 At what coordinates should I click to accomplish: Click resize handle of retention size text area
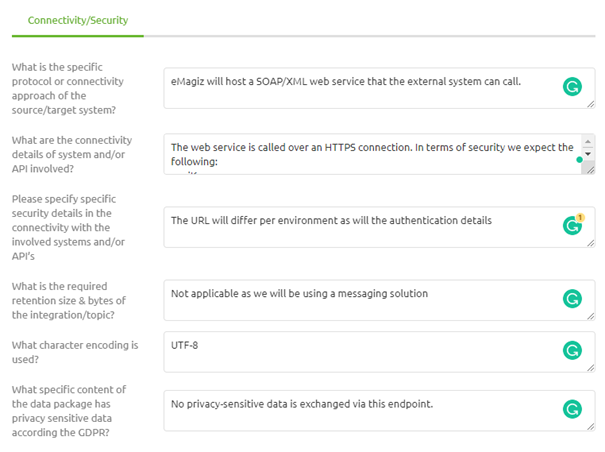(x=591, y=316)
